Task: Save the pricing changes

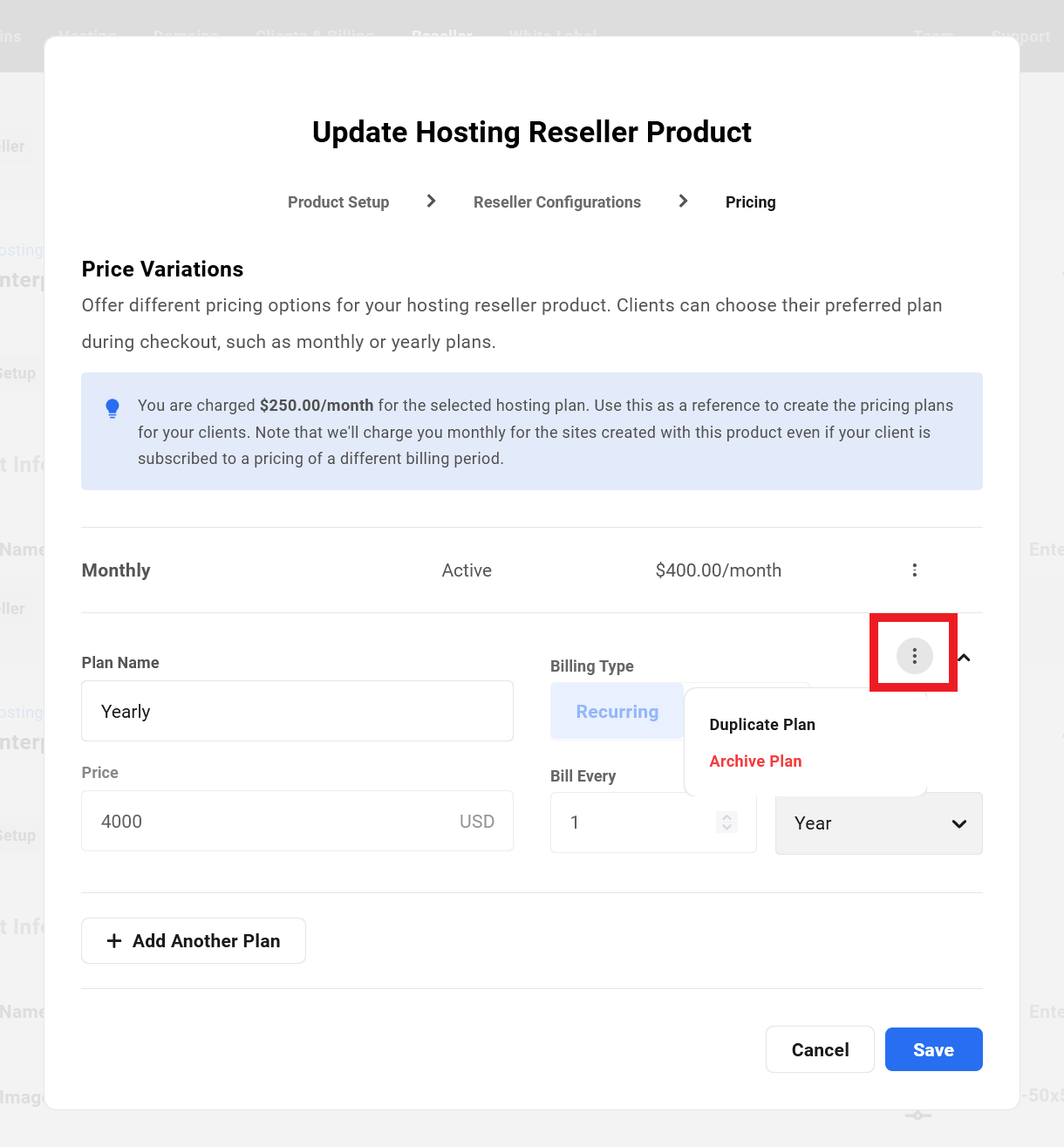Action: pos(933,1050)
